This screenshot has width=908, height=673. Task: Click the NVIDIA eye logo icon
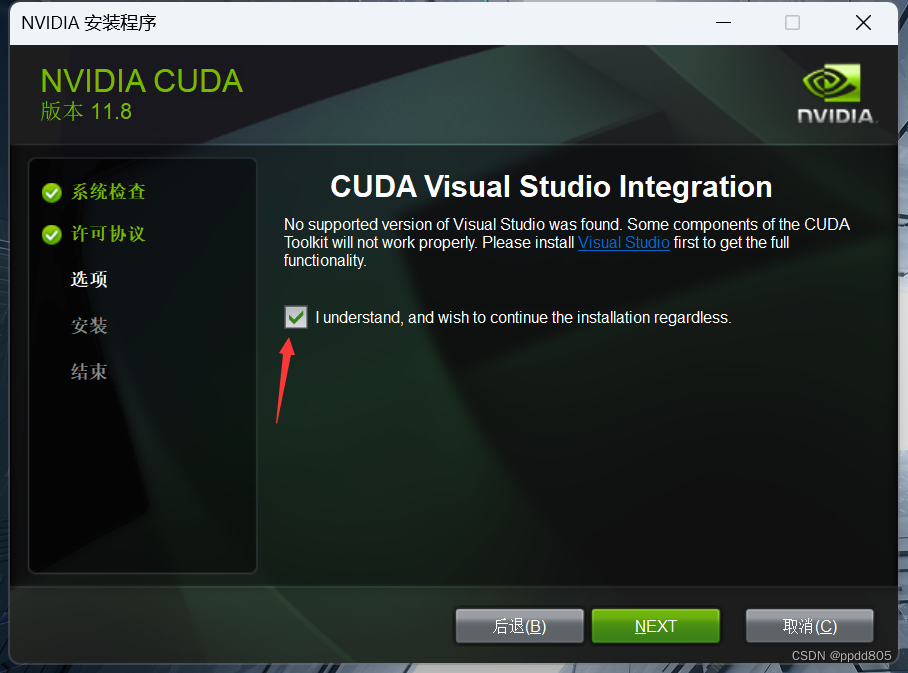[832, 83]
